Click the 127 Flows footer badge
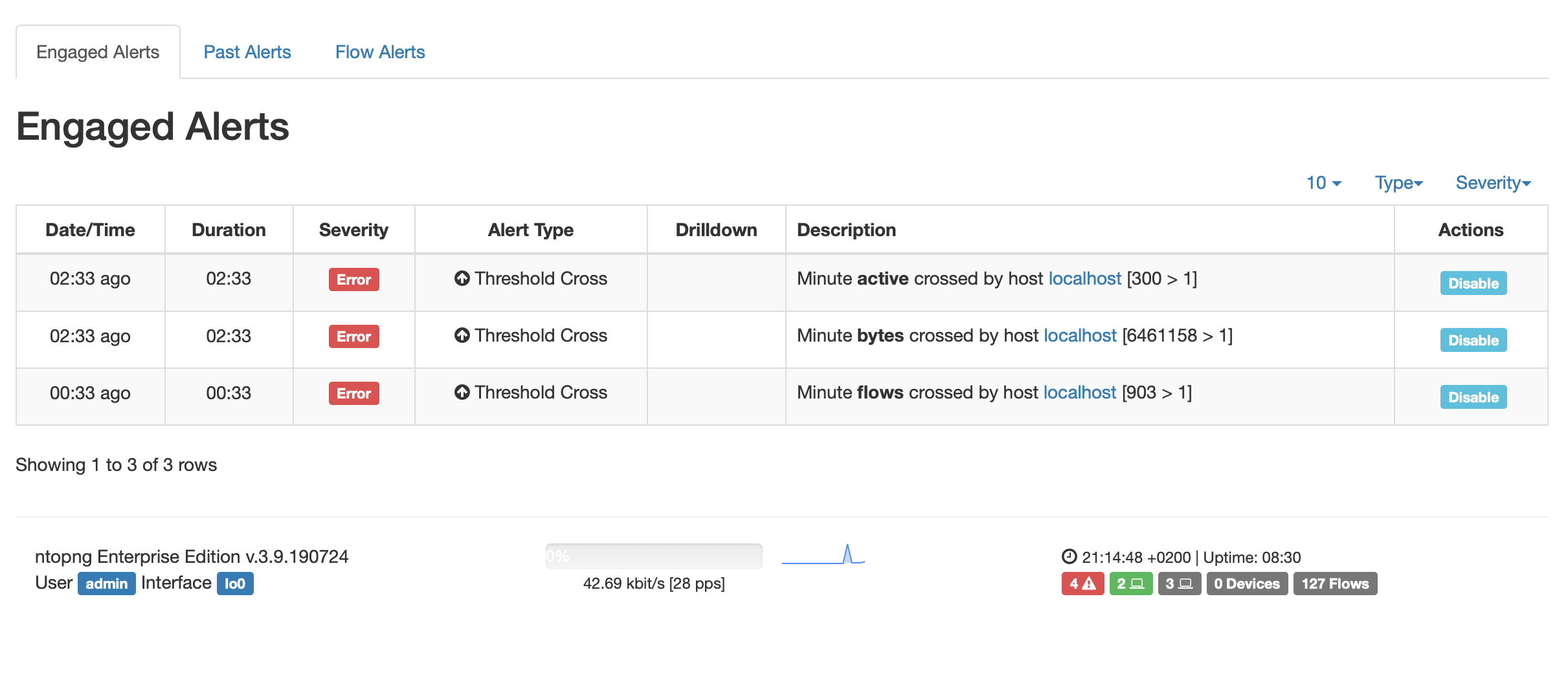 [1334, 584]
